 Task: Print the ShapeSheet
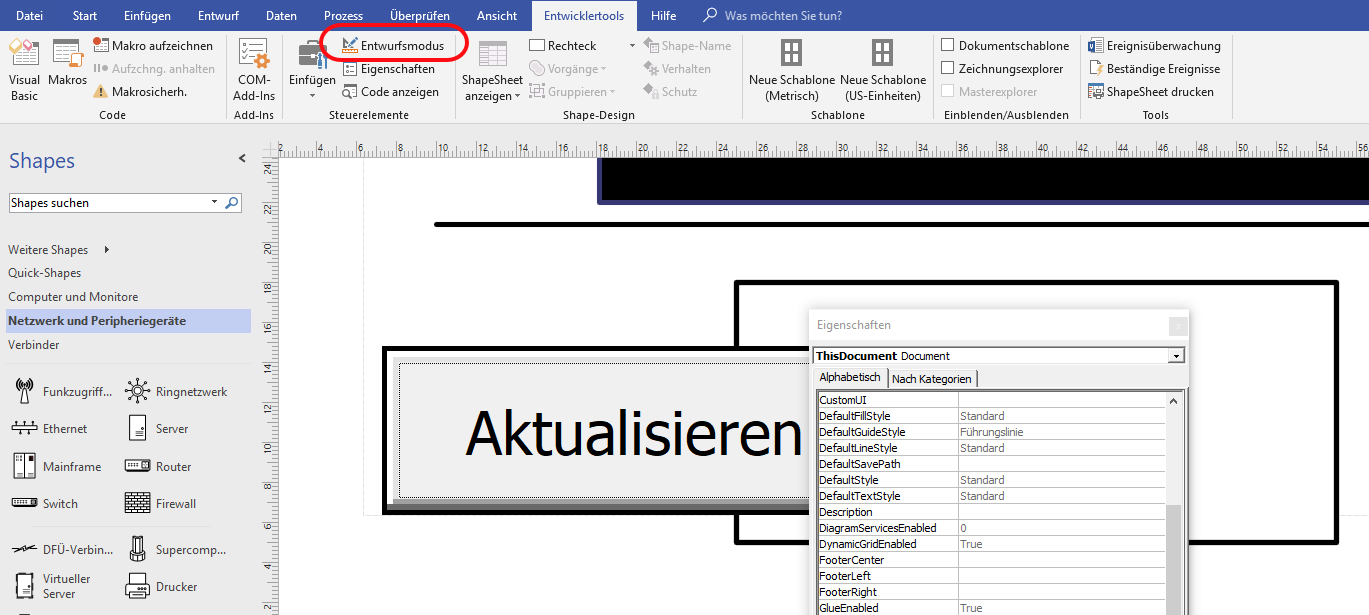[x=1151, y=91]
